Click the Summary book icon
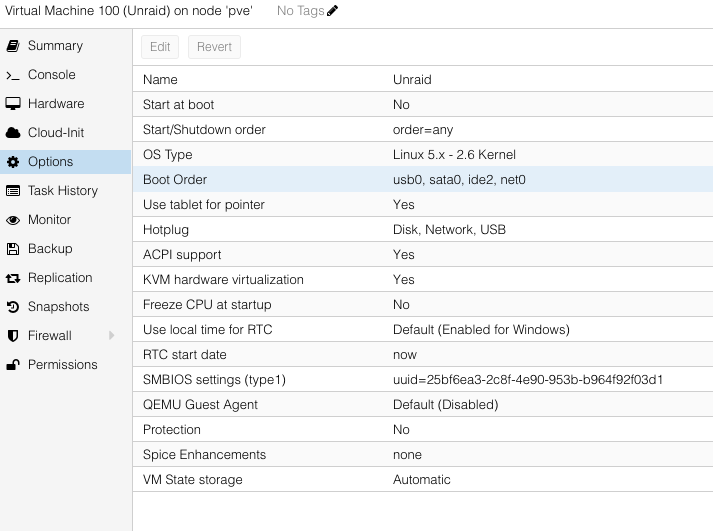Screen dimensions: 713x531 click(x=13, y=45)
